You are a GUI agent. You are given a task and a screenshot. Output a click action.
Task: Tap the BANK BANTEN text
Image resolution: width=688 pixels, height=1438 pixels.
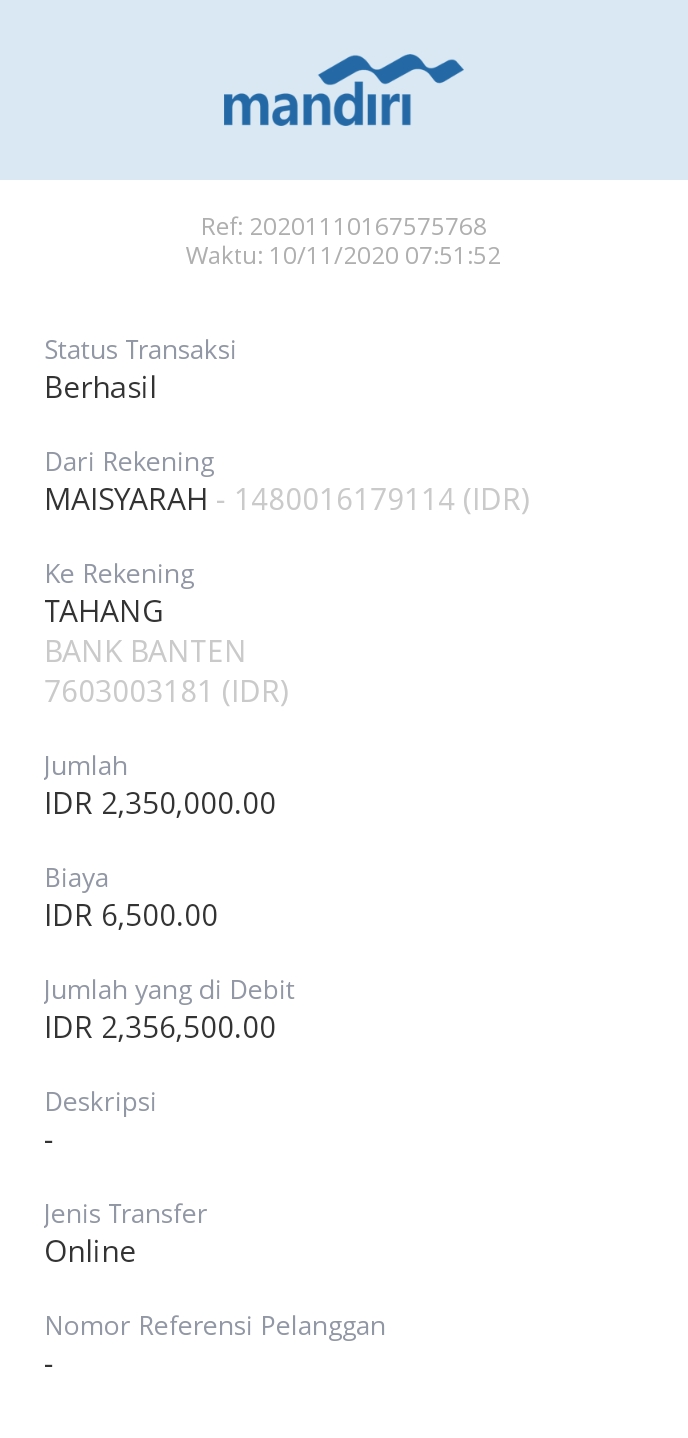(x=145, y=652)
